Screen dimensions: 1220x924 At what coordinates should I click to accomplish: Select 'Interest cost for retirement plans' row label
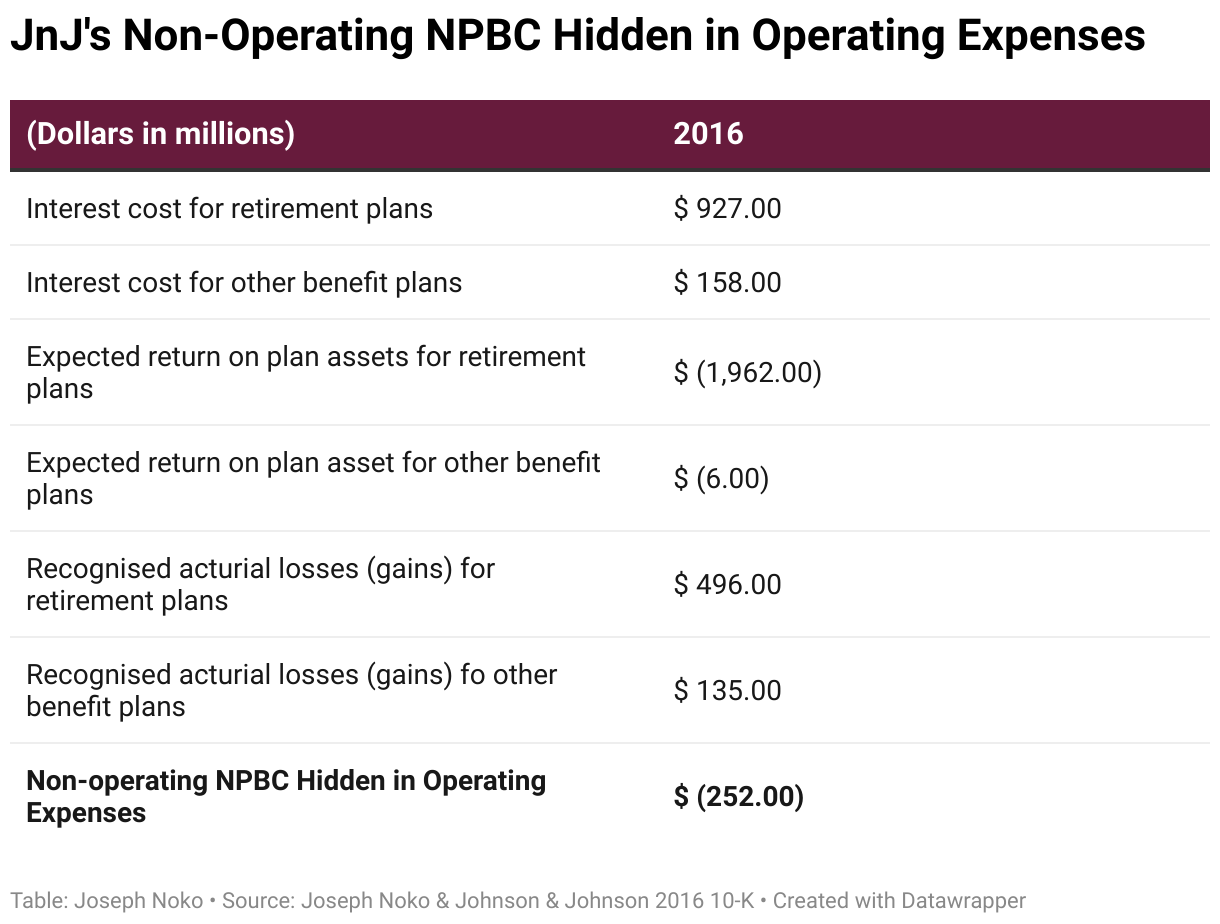[x=229, y=208]
